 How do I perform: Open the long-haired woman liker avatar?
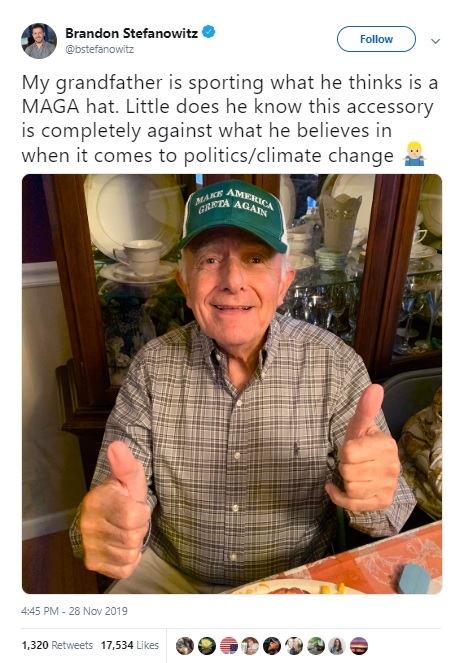[337, 646]
